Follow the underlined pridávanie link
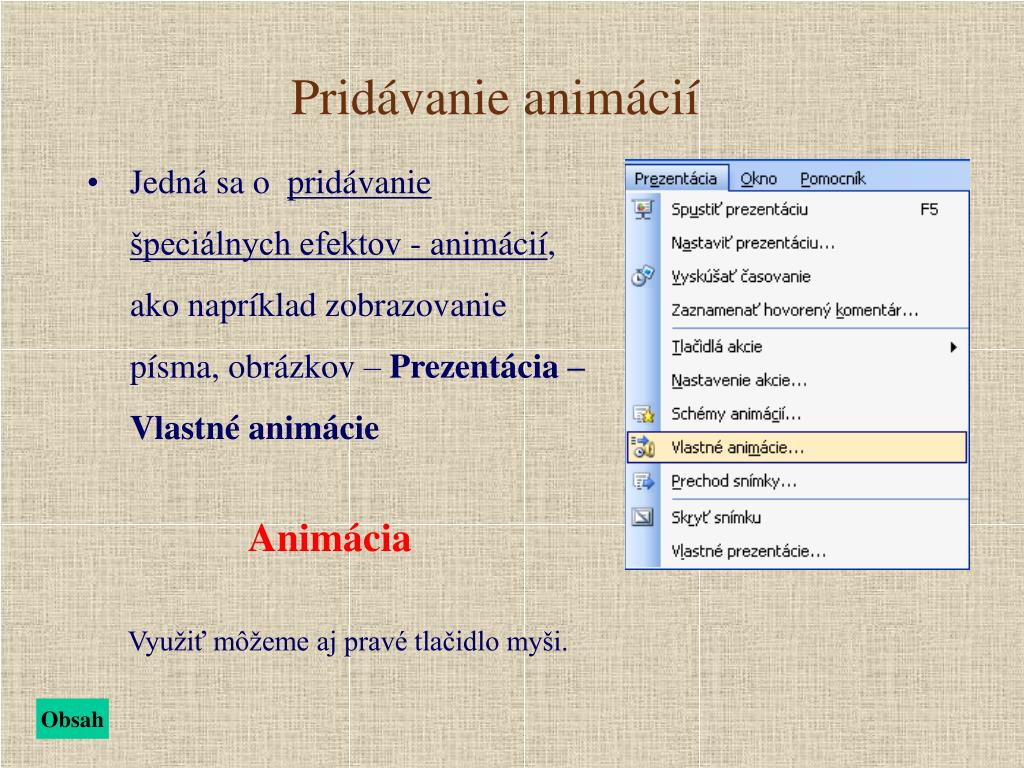This screenshot has width=1024, height=768. 359,183
